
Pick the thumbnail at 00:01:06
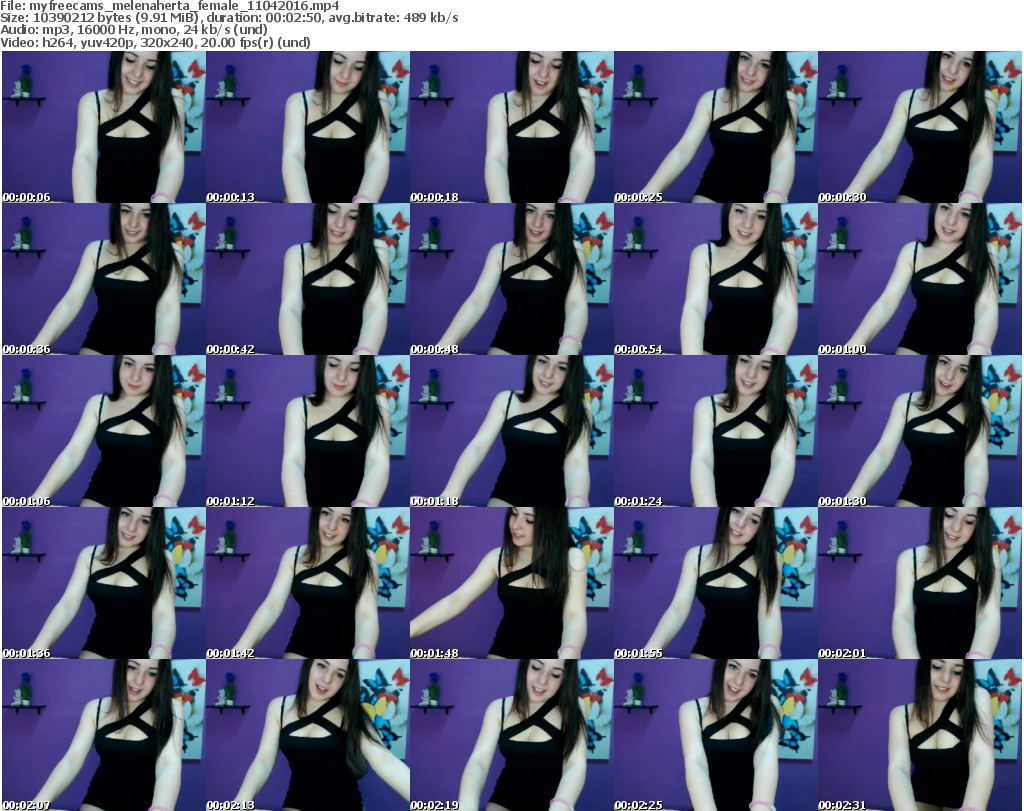tap(104, 431)
